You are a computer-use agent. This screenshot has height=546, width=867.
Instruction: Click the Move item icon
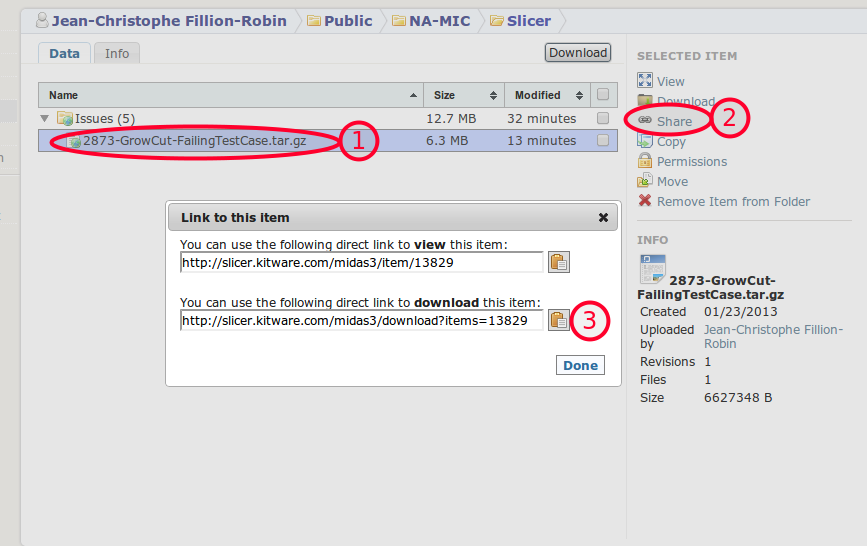645,181
